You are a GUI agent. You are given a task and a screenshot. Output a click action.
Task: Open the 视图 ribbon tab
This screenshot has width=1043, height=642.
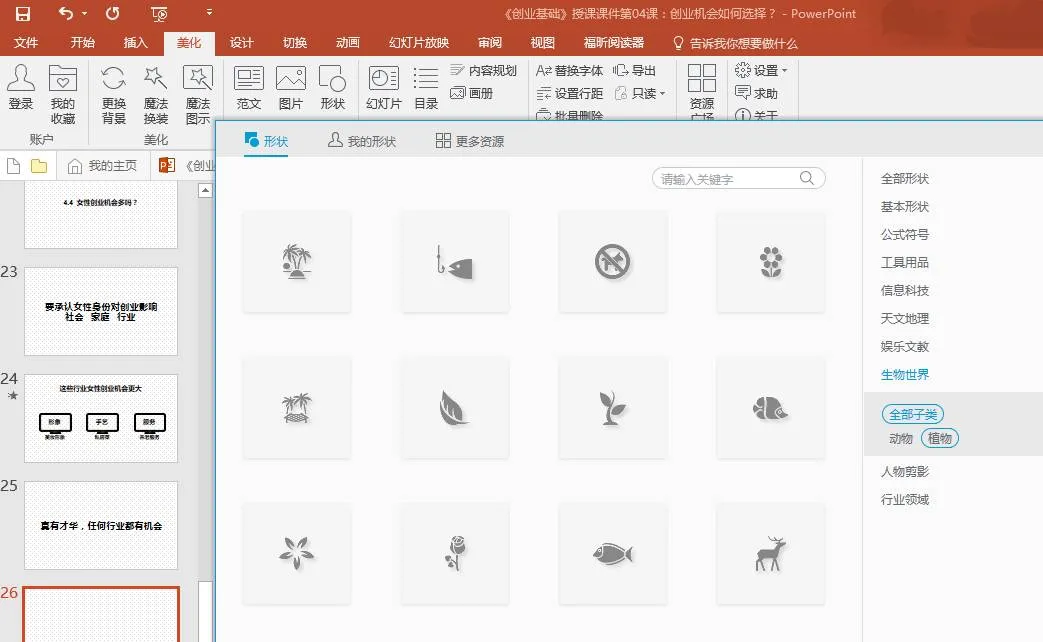(543, 43)
